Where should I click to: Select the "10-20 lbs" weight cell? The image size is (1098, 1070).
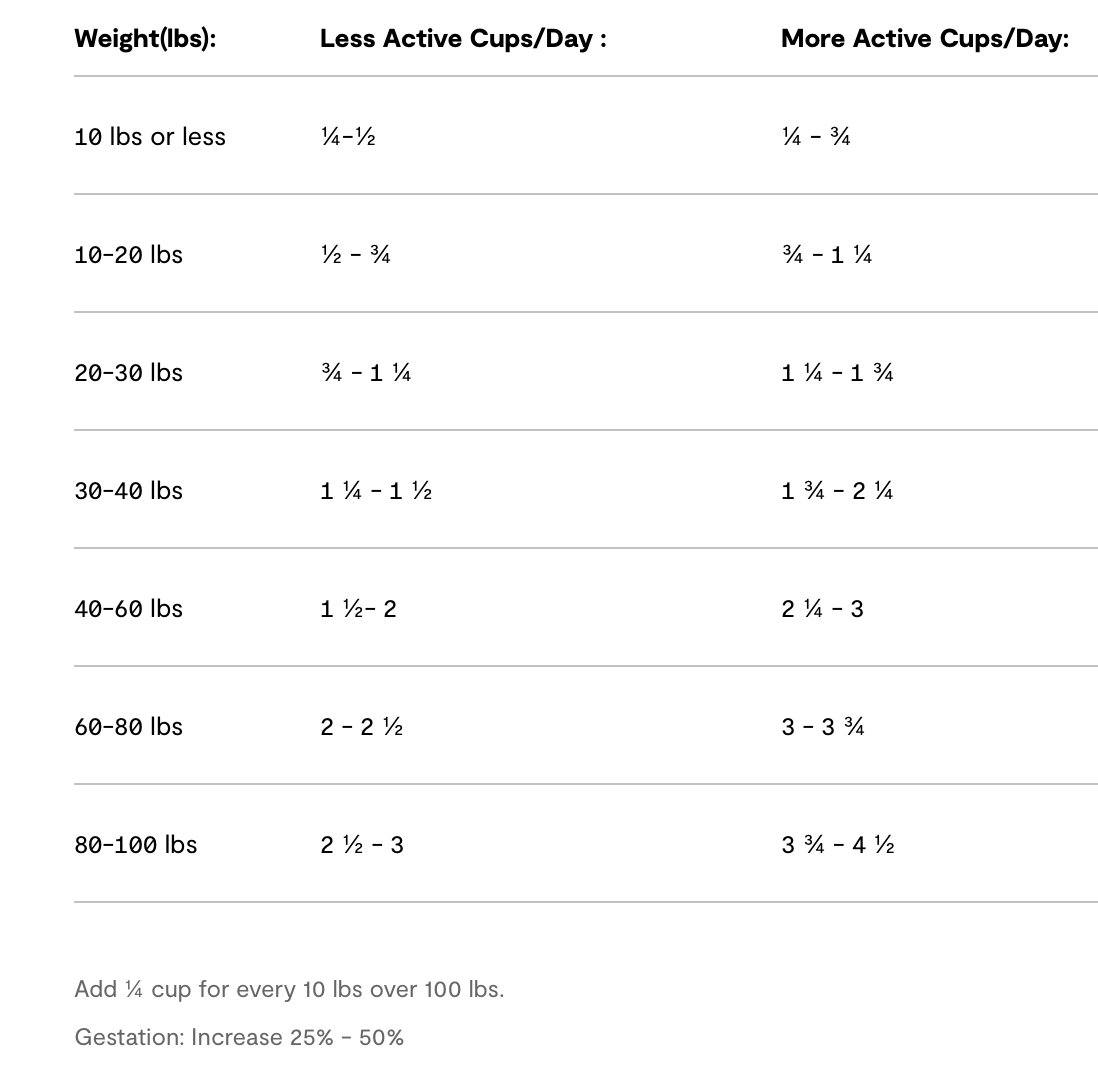point(128,255)
